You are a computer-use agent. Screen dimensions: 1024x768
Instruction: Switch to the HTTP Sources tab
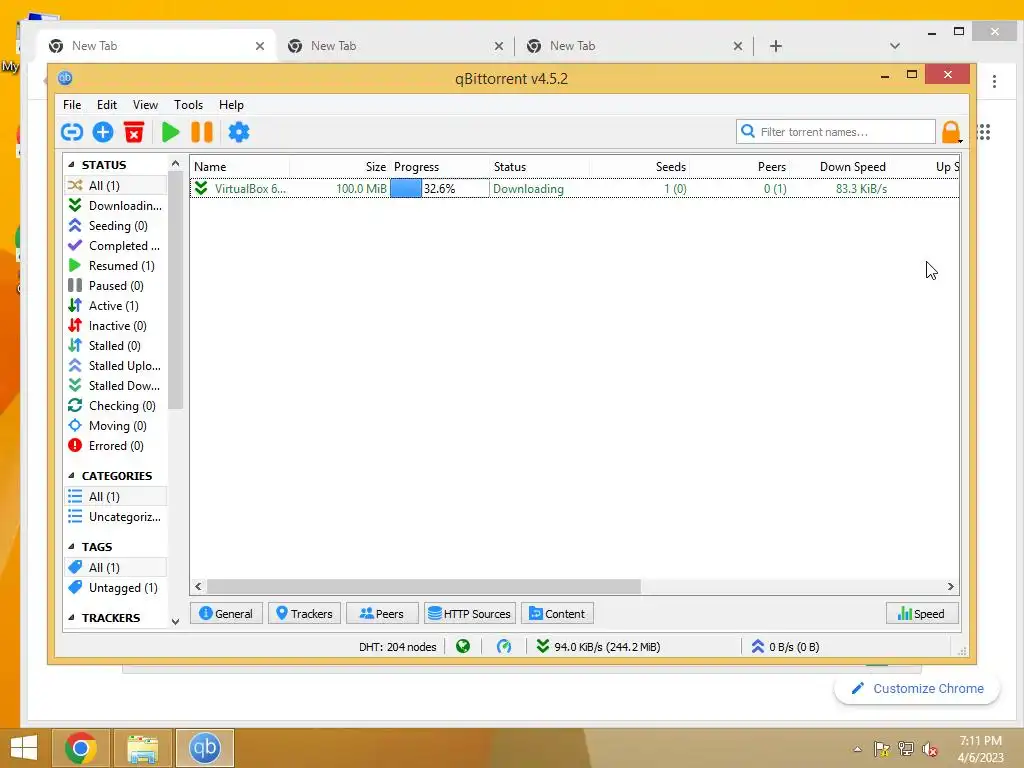(x=470, y=614)
